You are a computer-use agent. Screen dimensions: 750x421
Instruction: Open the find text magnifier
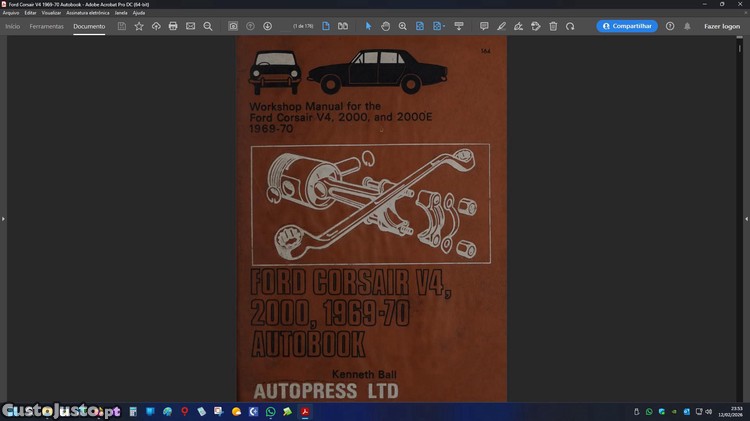[x=208, y=26]
